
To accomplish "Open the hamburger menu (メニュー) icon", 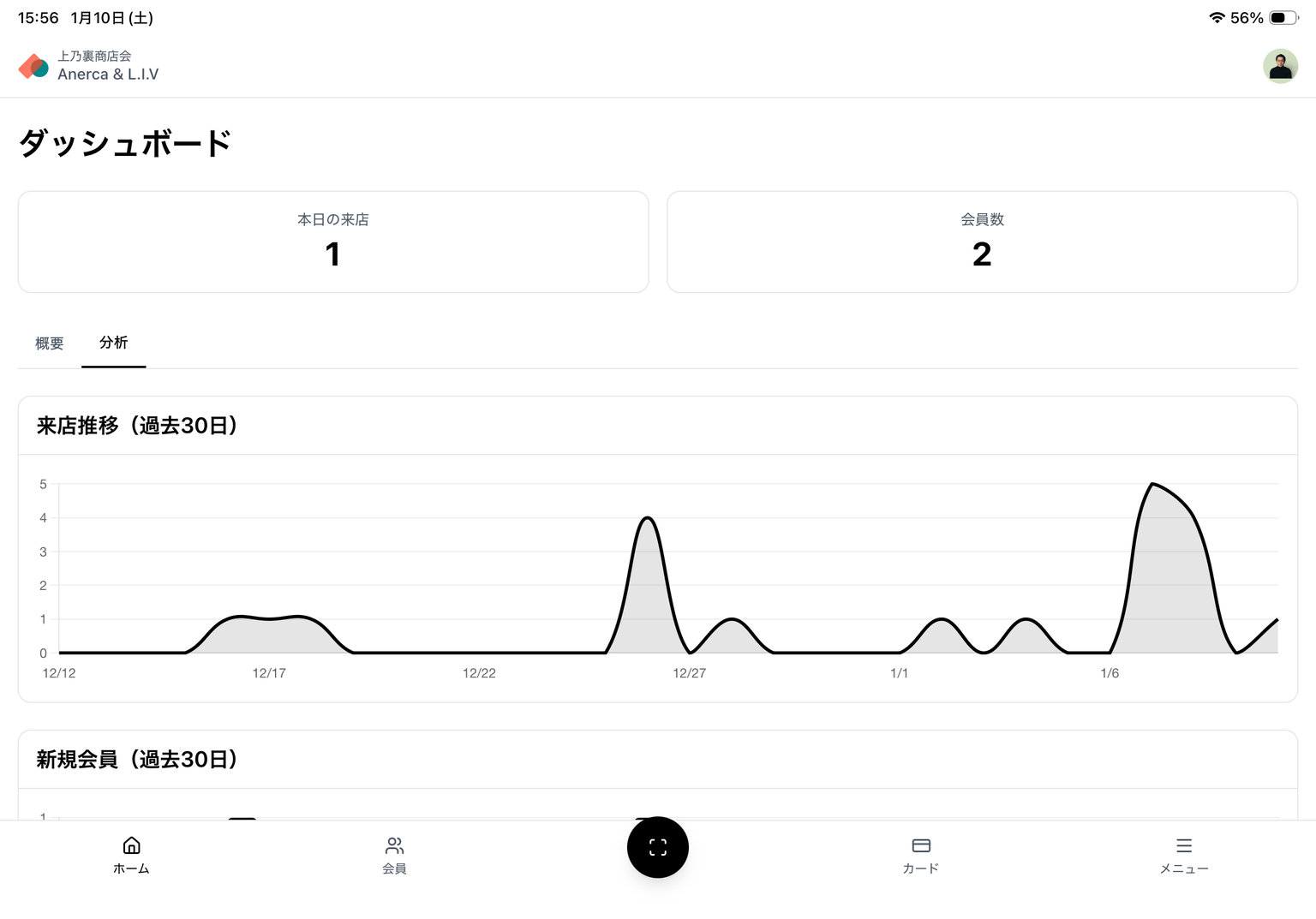I will 1184,846.
